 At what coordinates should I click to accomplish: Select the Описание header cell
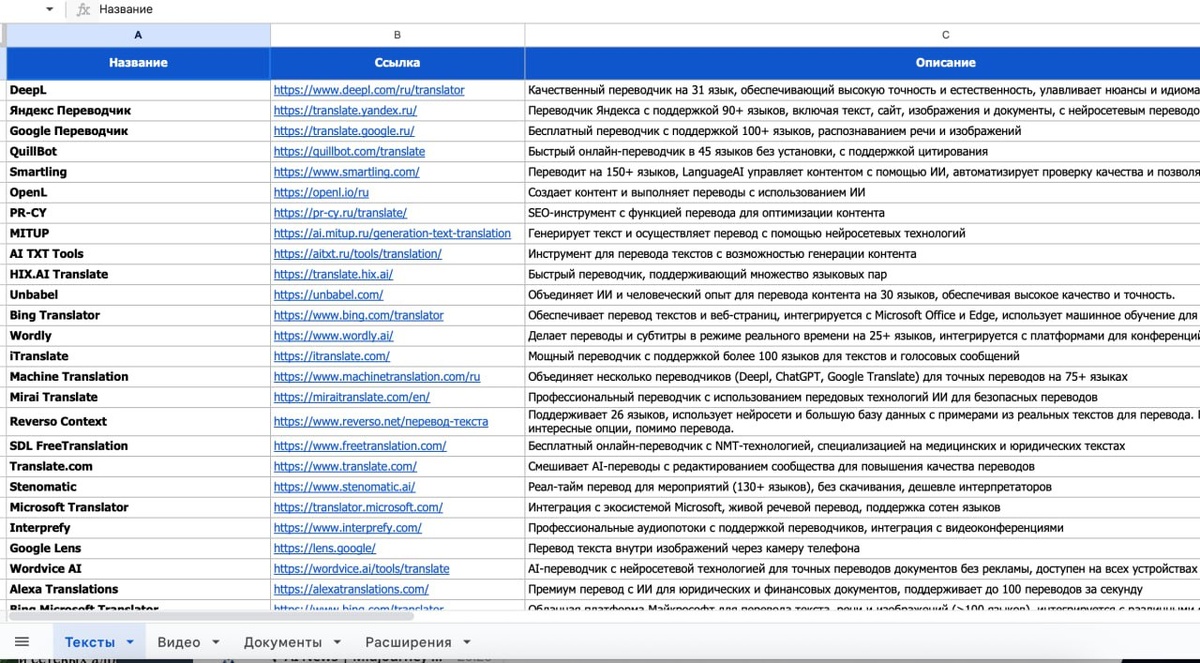[862, 62]
